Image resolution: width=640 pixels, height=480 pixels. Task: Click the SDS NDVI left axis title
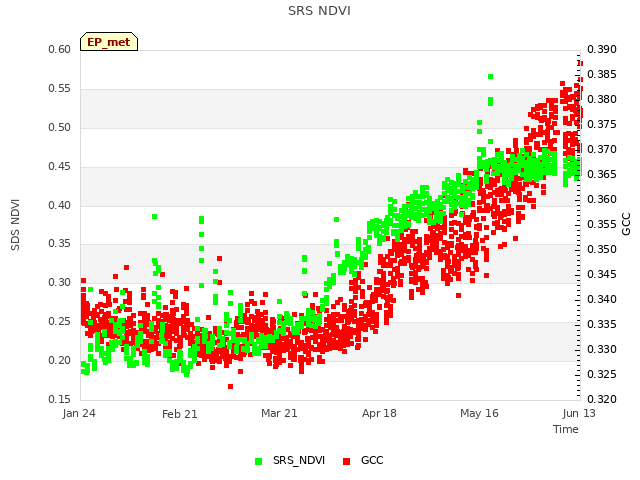coord(15,225)
